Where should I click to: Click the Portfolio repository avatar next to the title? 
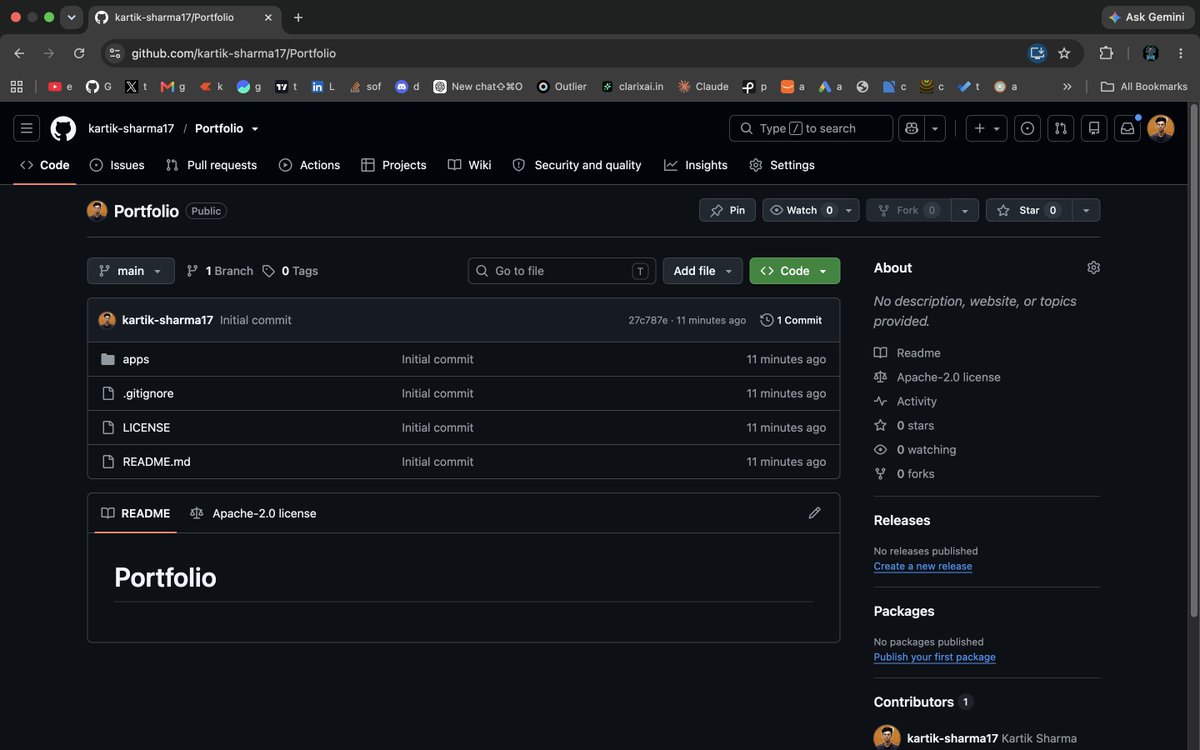point(97,210)
